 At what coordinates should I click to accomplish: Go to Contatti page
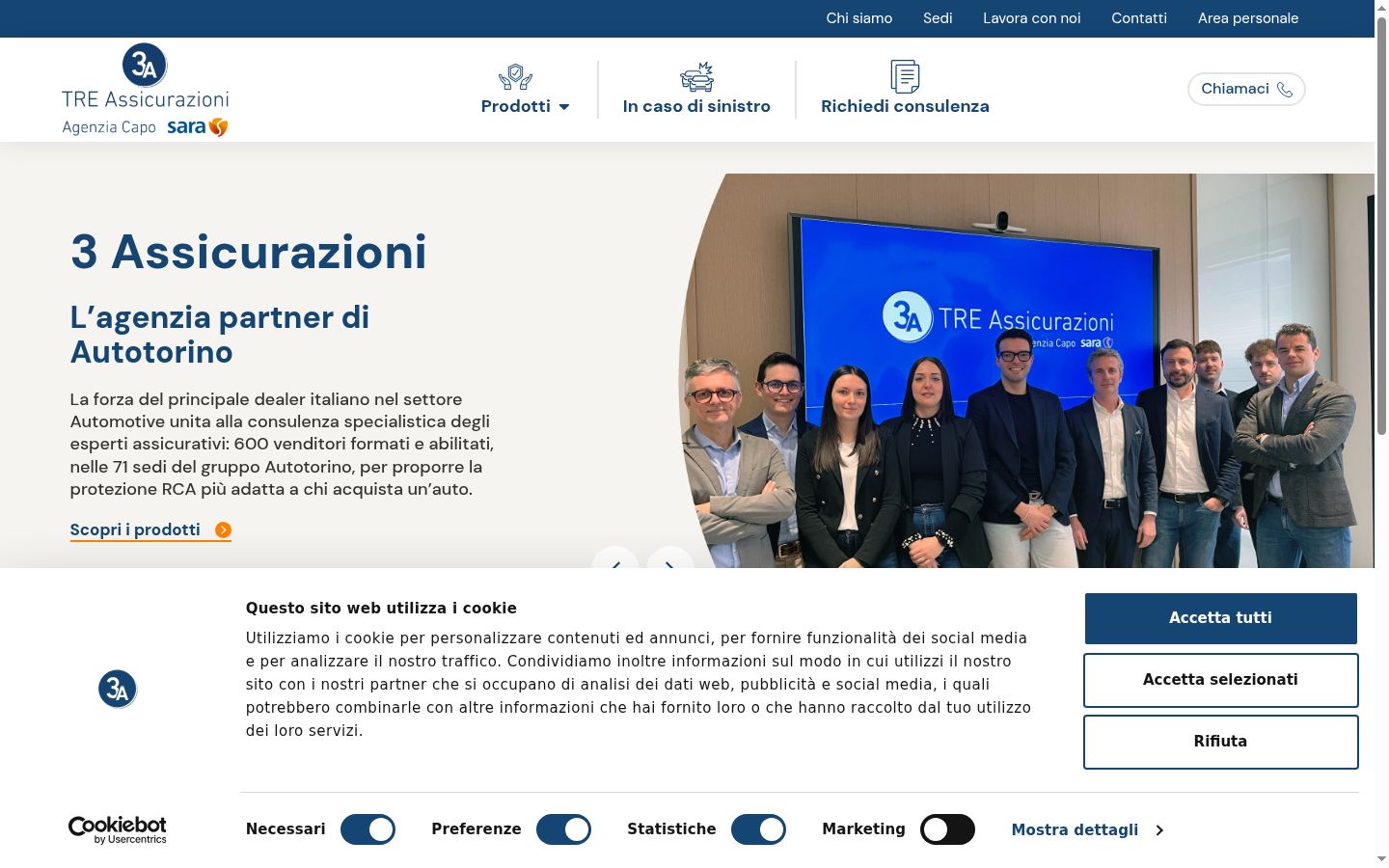point(1139,18)
